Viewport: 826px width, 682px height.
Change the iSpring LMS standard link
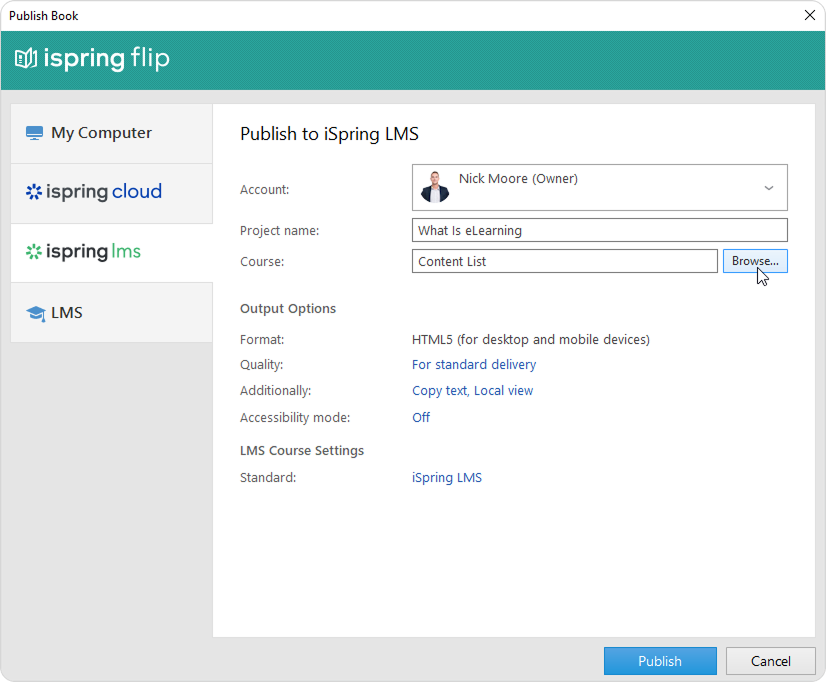[447, 478]
